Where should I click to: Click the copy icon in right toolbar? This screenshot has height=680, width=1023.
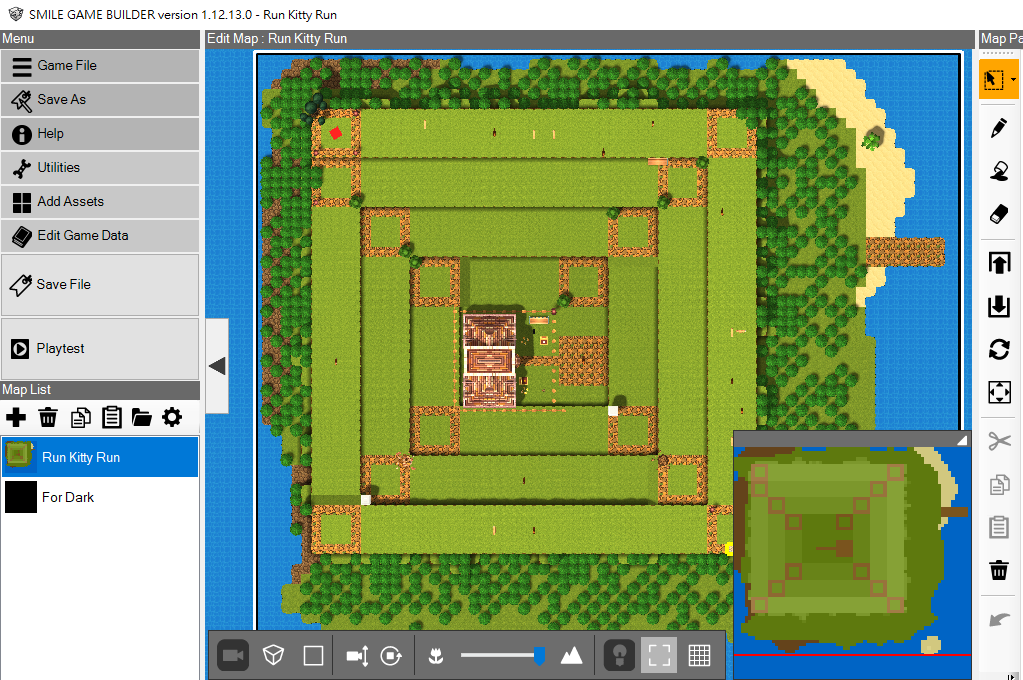click(999, 485)
